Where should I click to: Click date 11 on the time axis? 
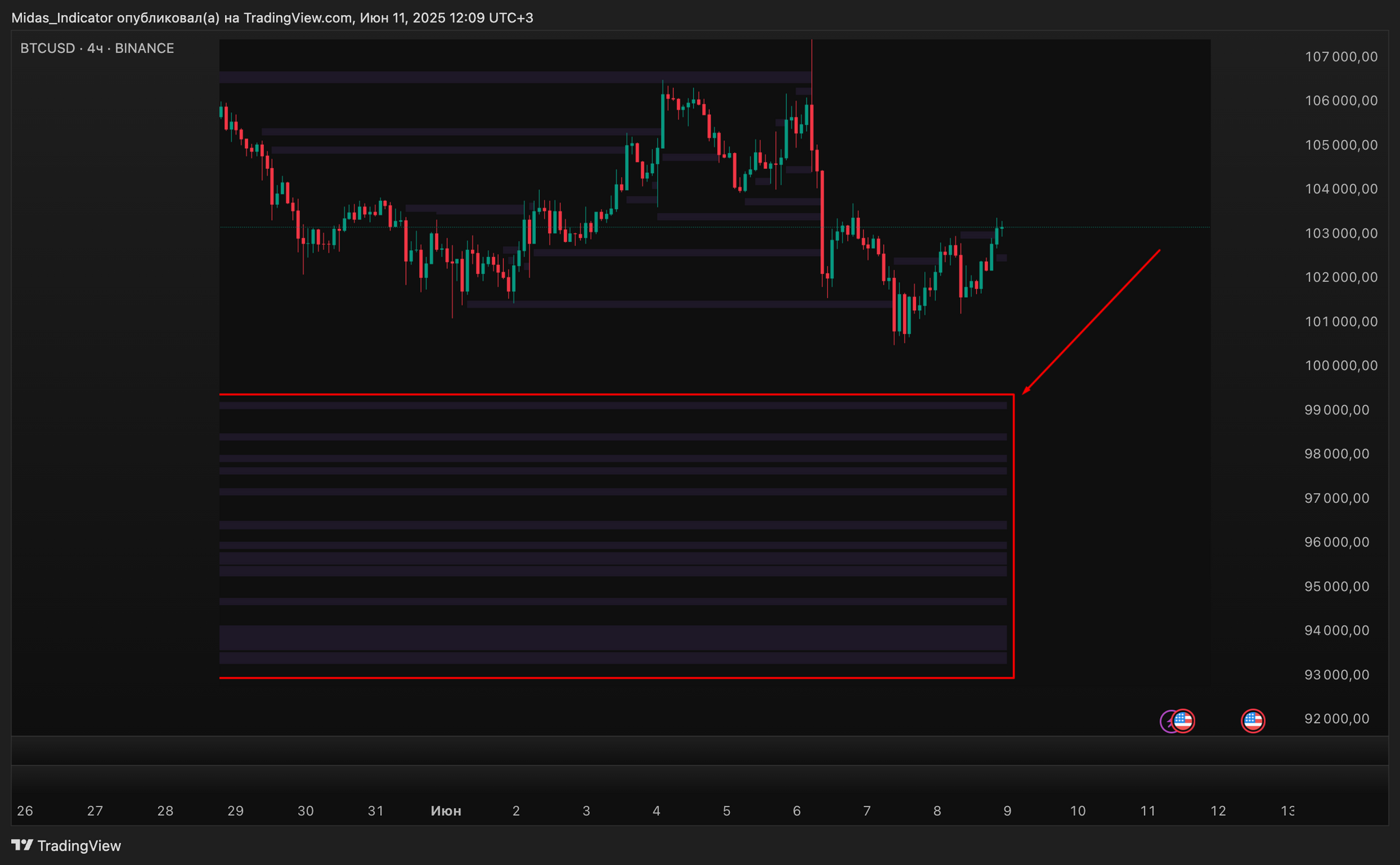1148,811
